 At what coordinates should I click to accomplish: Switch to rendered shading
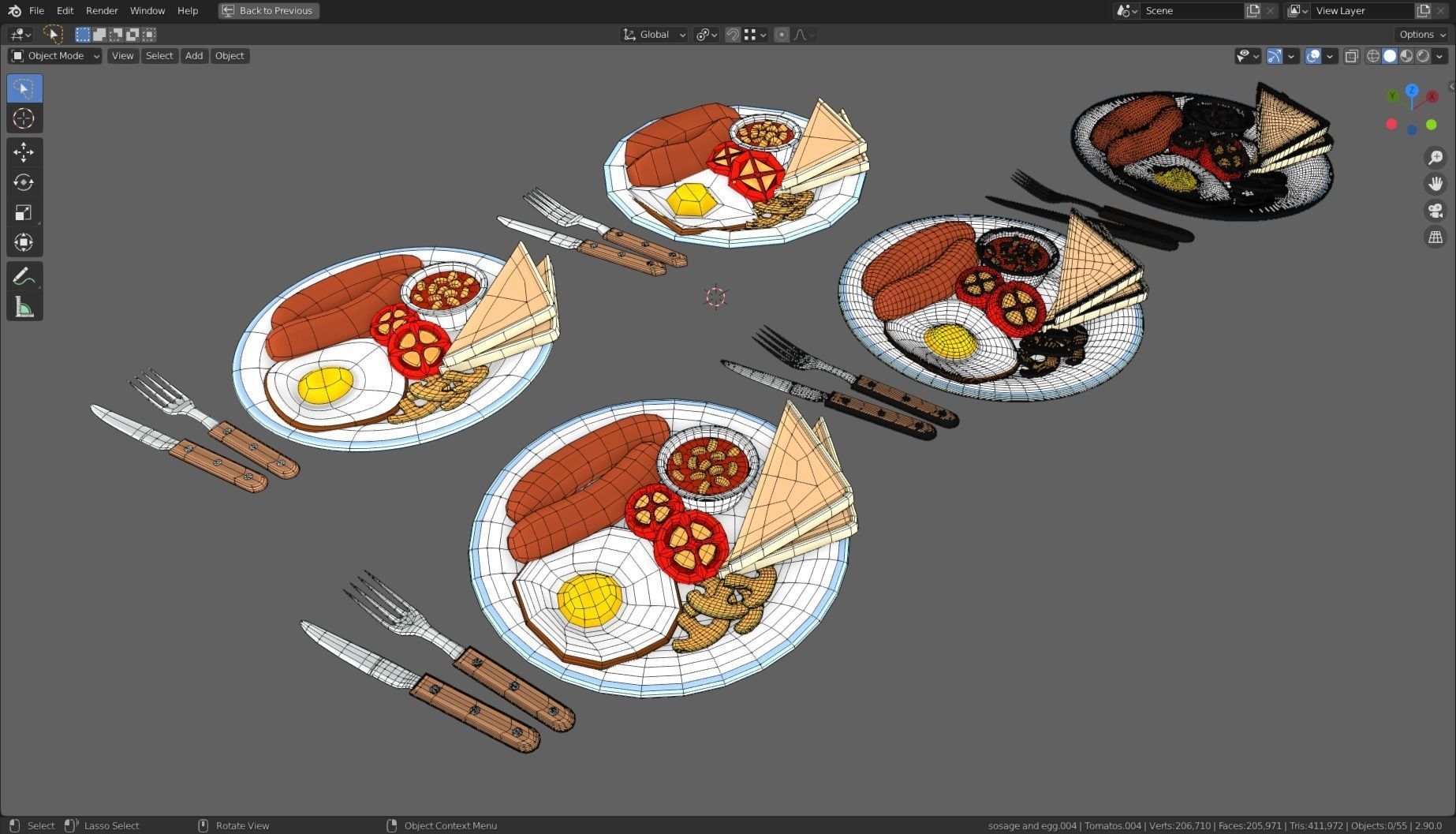[x=1423, y=56]
